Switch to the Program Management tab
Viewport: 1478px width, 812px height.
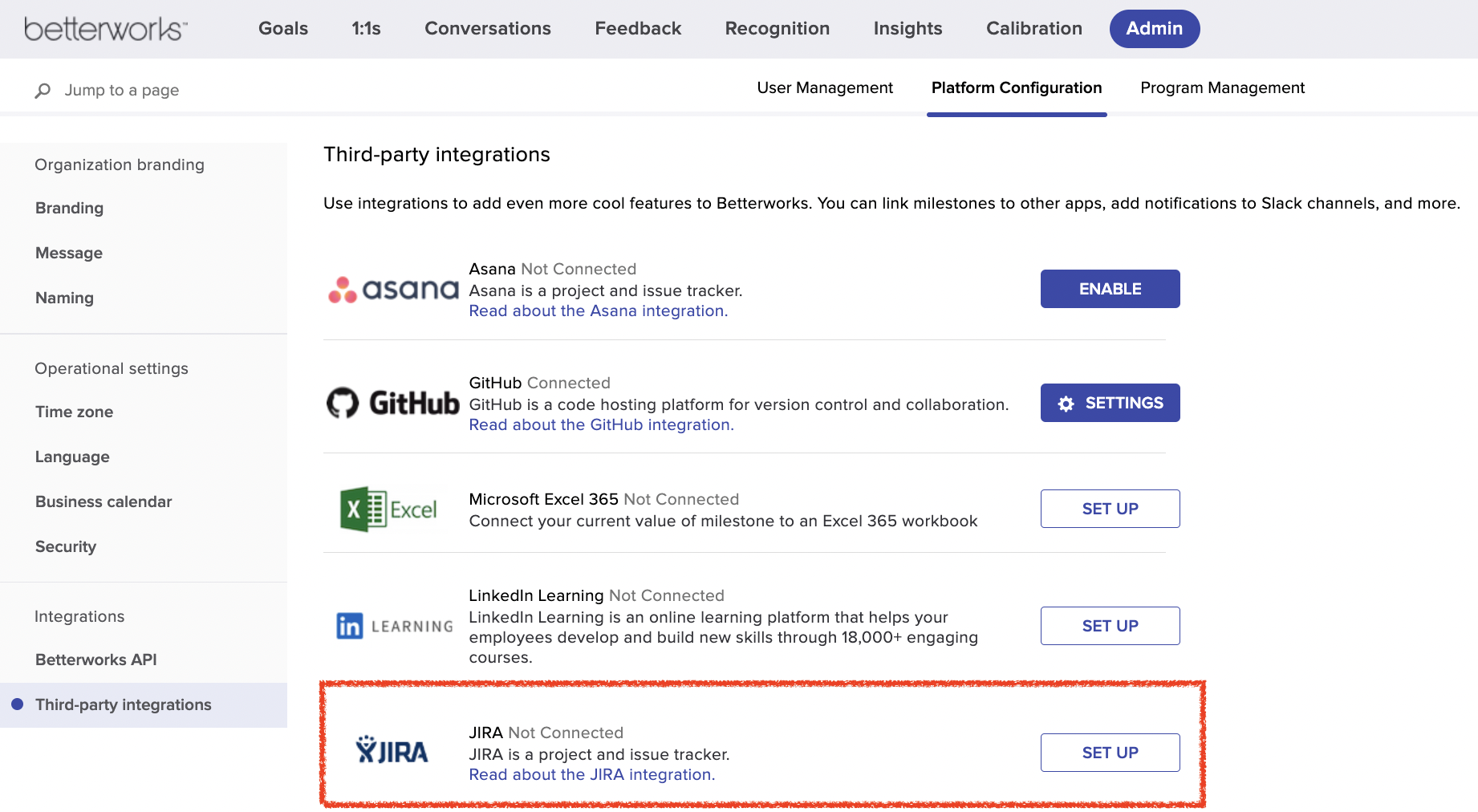tap(1221, 88)
